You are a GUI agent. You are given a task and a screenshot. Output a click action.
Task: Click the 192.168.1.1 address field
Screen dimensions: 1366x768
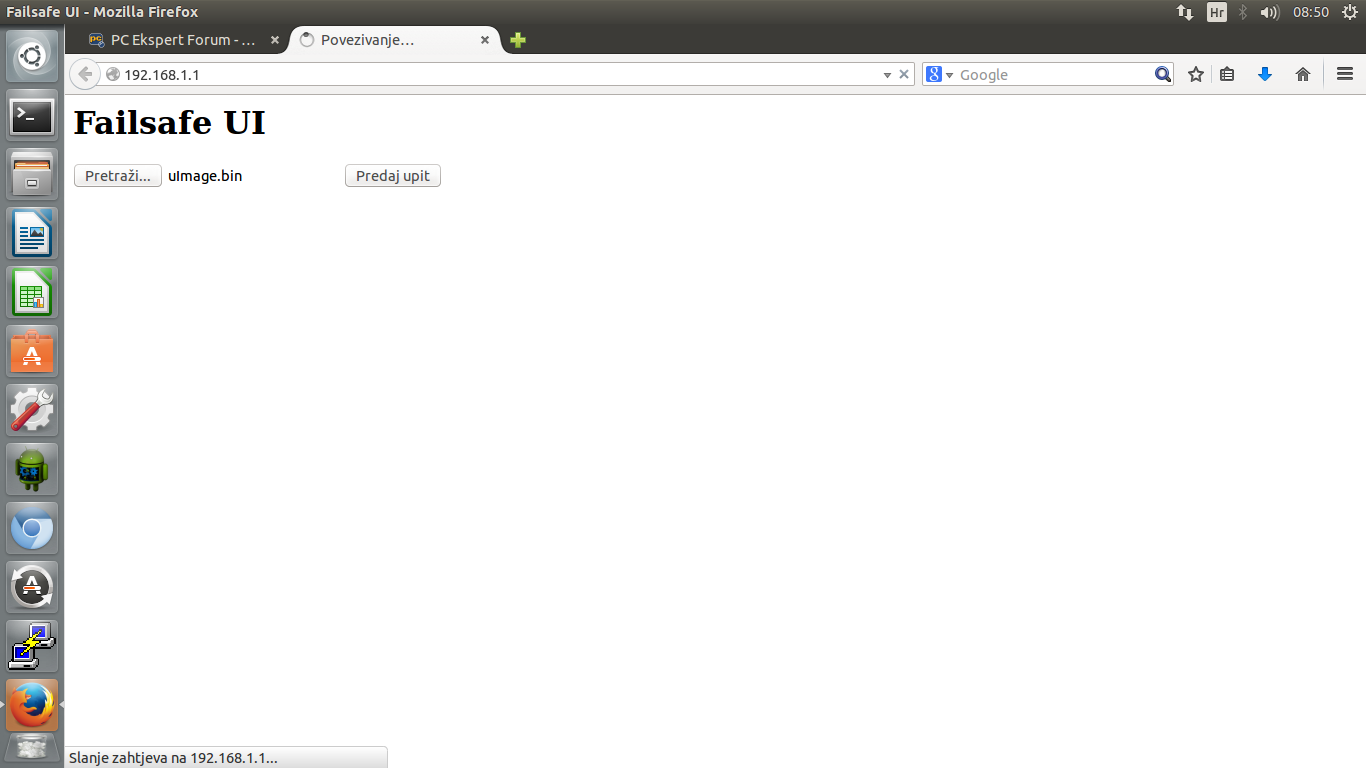(x=500, y=75)
